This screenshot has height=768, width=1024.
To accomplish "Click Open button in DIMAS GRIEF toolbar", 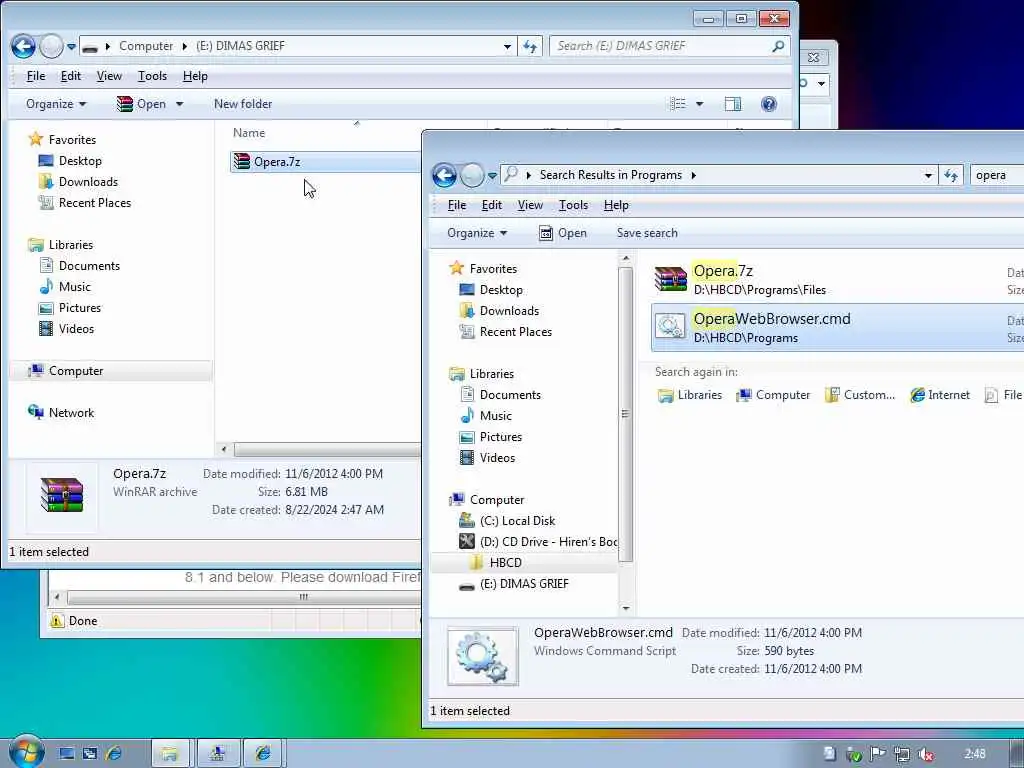I will point(142,104).
